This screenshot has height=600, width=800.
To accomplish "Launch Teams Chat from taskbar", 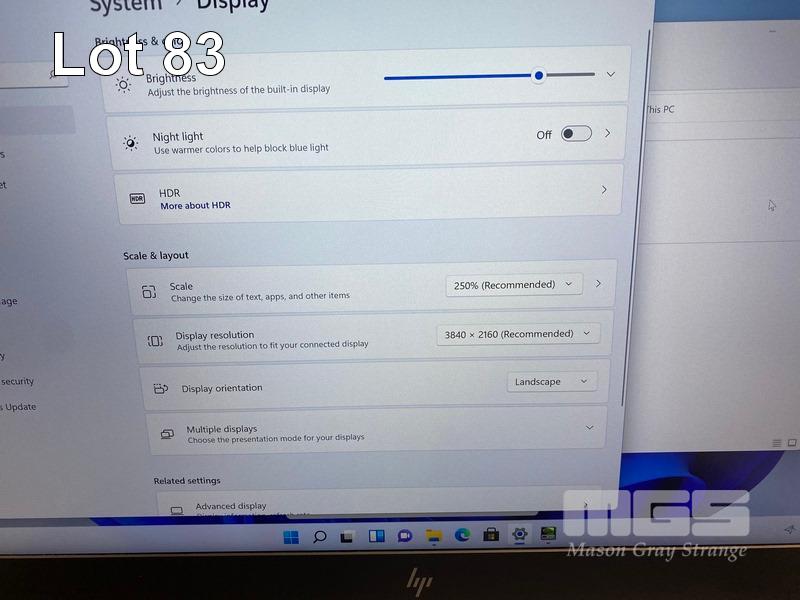I will pyautogui.click(x=405, y=536).
